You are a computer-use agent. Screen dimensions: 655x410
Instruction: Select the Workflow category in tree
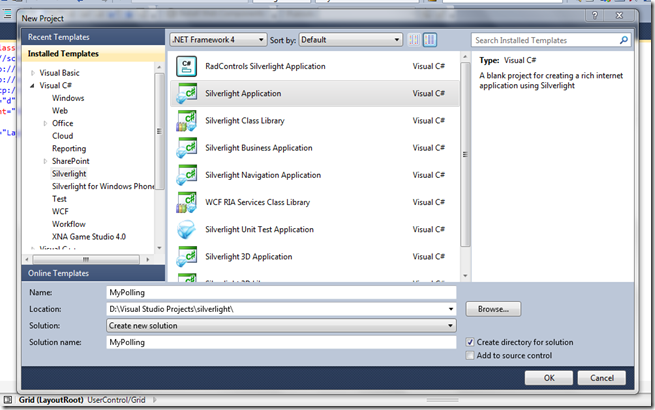point(69,224)
